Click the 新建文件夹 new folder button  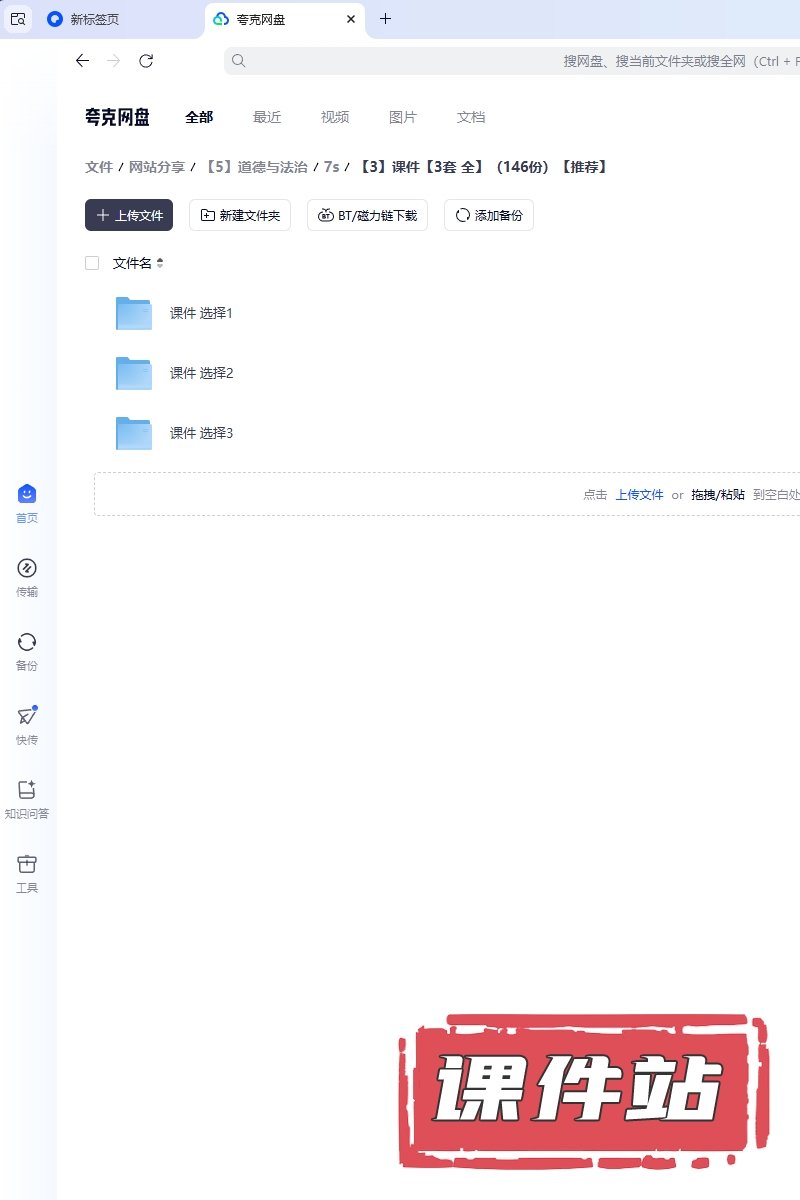(240, 215)
